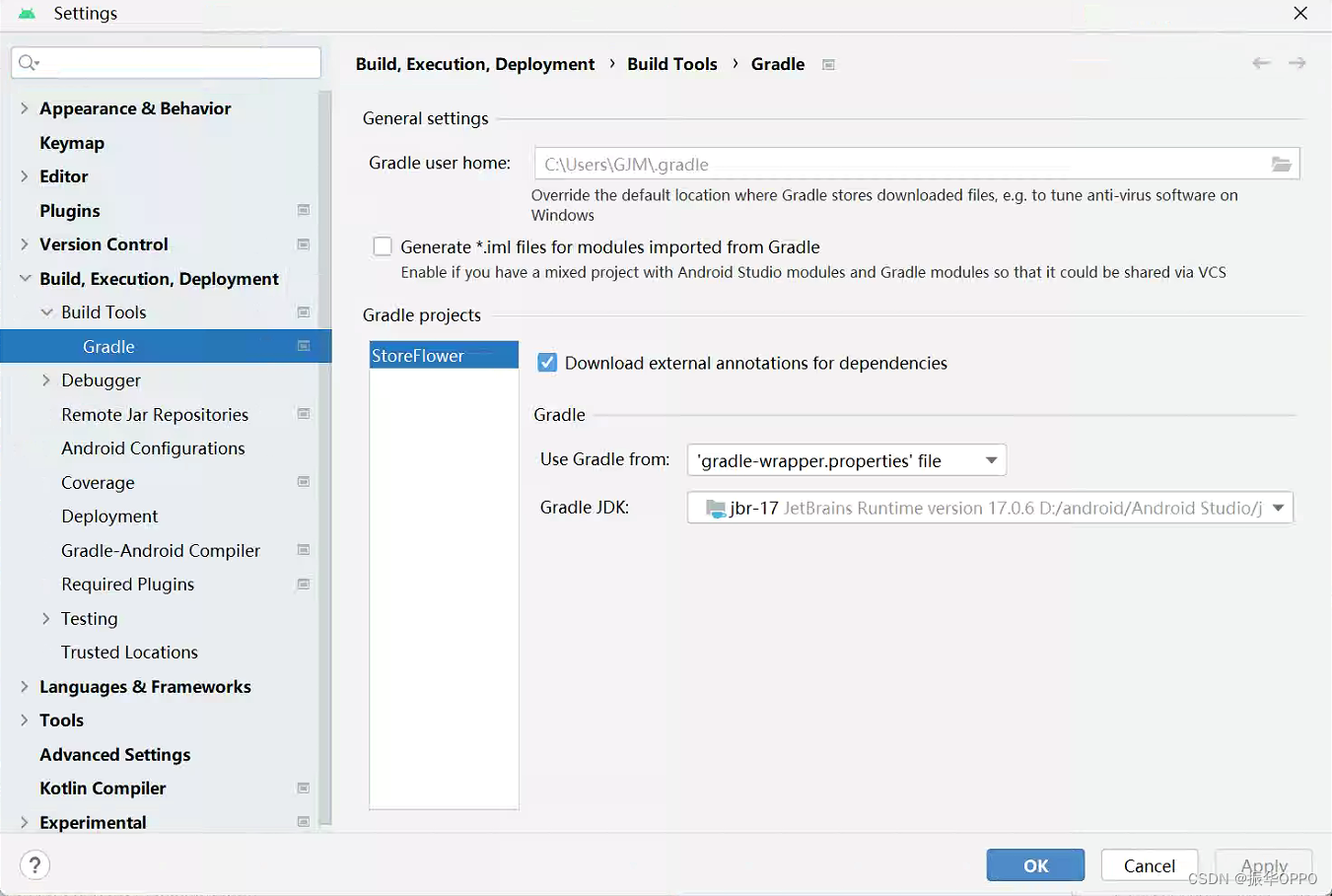Expand the Appearance & Behavior section

pos(23,107)
